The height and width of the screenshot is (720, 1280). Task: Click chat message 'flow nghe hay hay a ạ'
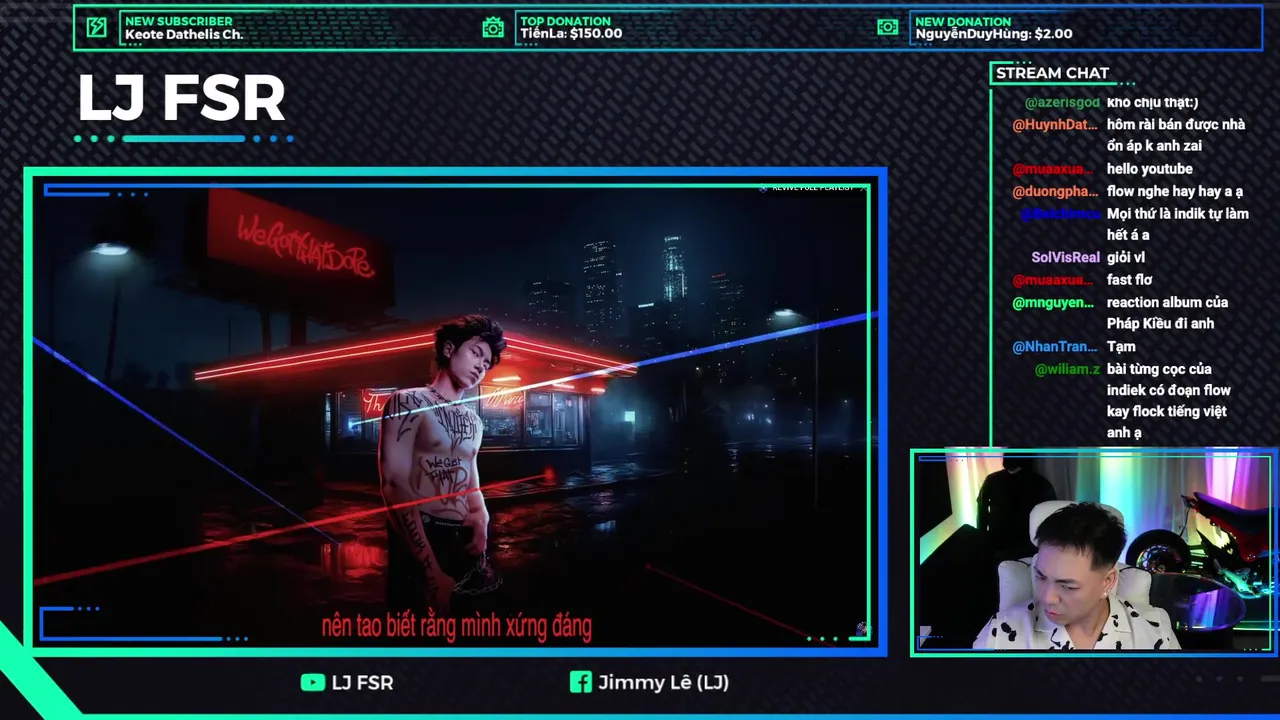tap(1175, 191)
